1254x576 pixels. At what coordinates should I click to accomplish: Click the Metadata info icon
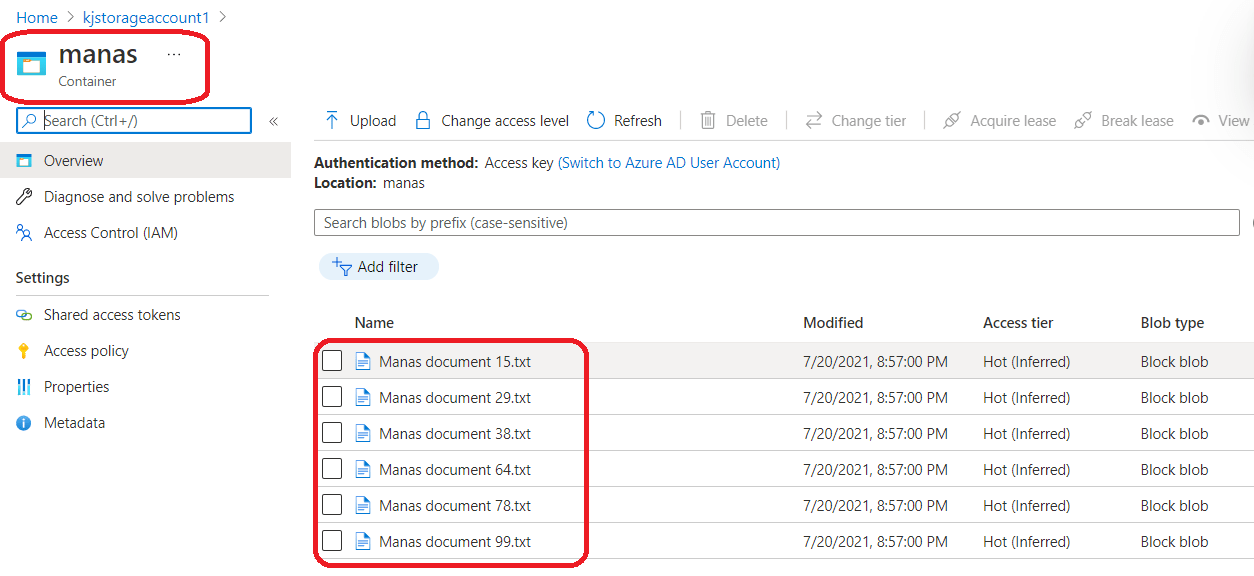click(x=24, y=422)
